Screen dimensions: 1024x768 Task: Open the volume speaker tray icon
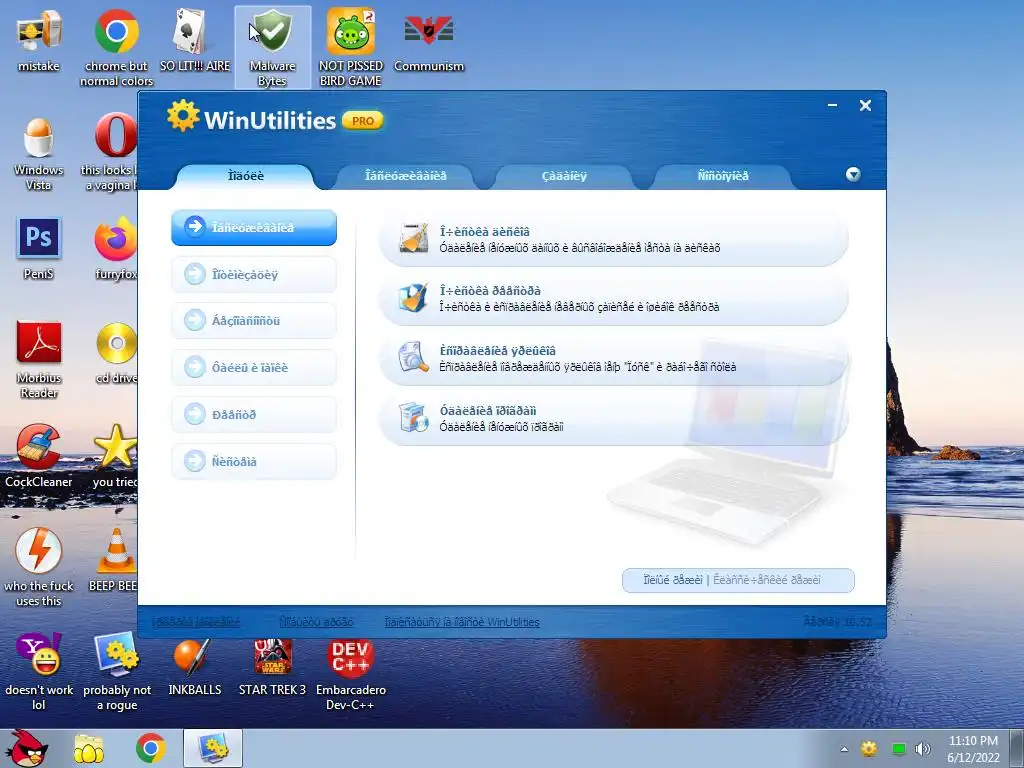coord(923,749)
